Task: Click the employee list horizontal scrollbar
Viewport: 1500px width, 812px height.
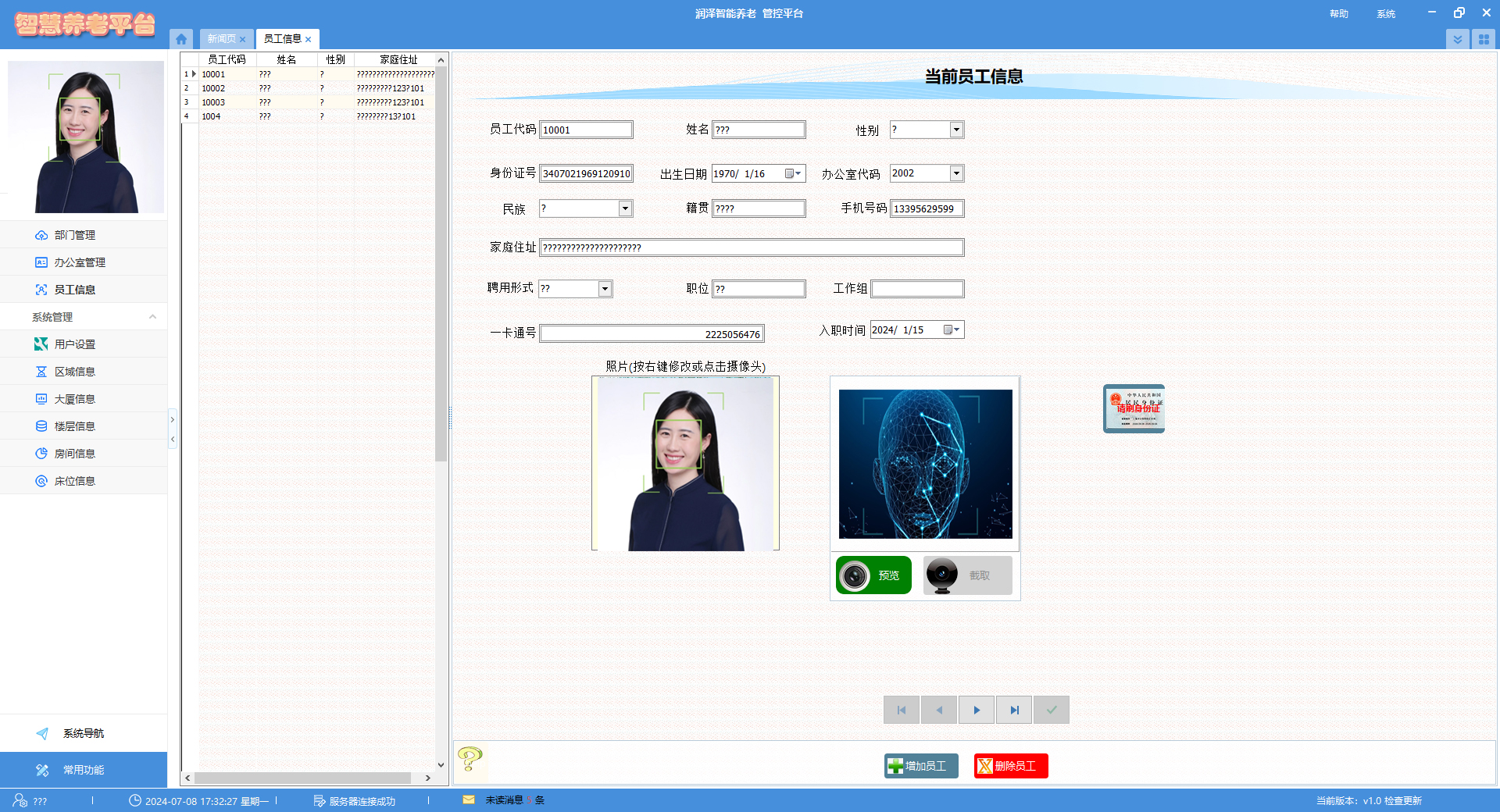Action: click(x=302, y=778)
